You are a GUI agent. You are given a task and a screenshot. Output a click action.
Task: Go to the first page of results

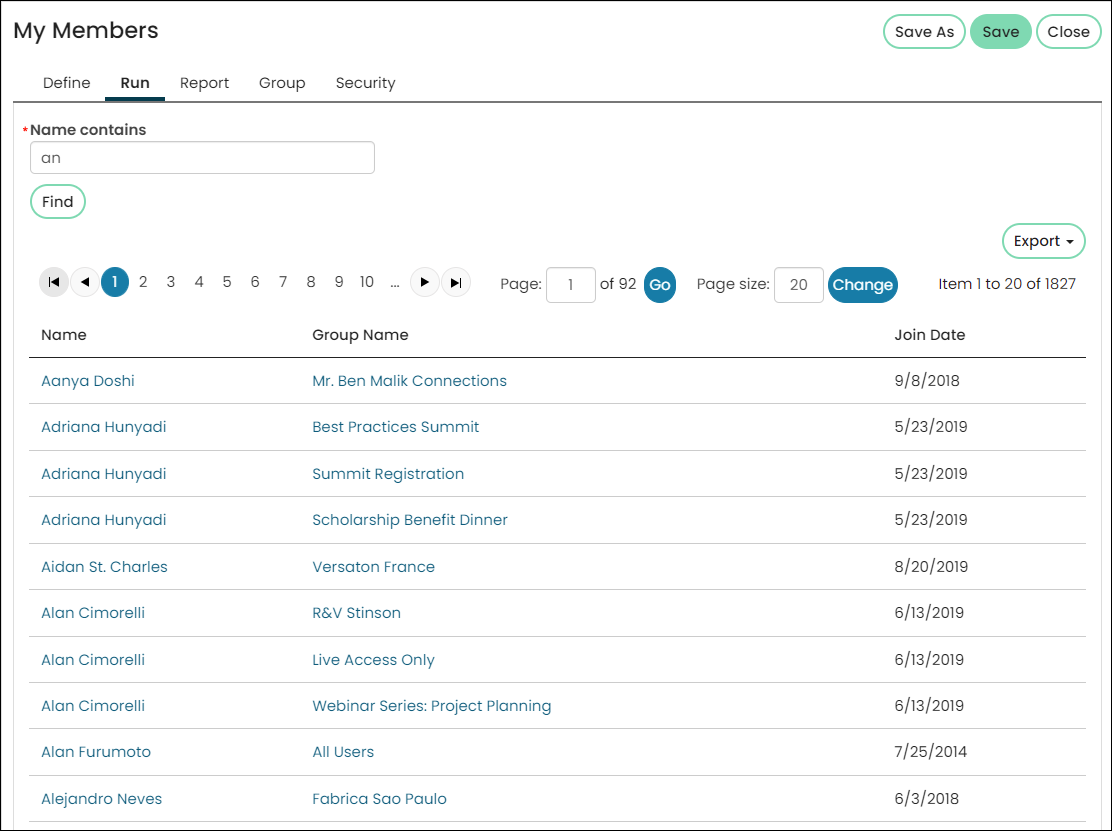(53, 282)
